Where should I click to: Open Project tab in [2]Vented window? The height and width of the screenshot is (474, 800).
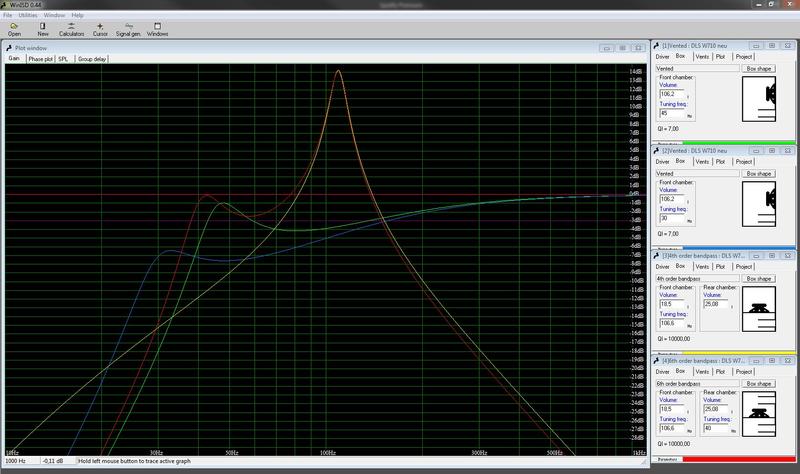pos(744,162)
